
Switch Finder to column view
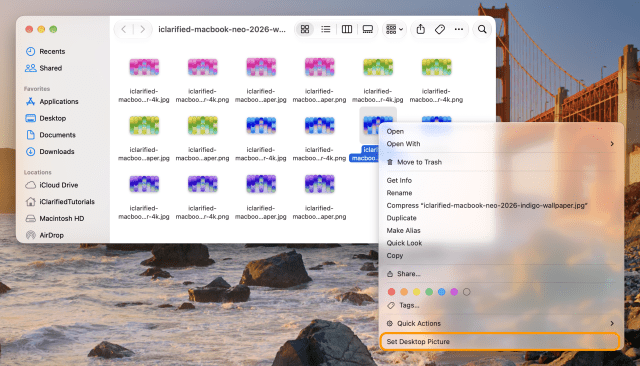point(347,29)
